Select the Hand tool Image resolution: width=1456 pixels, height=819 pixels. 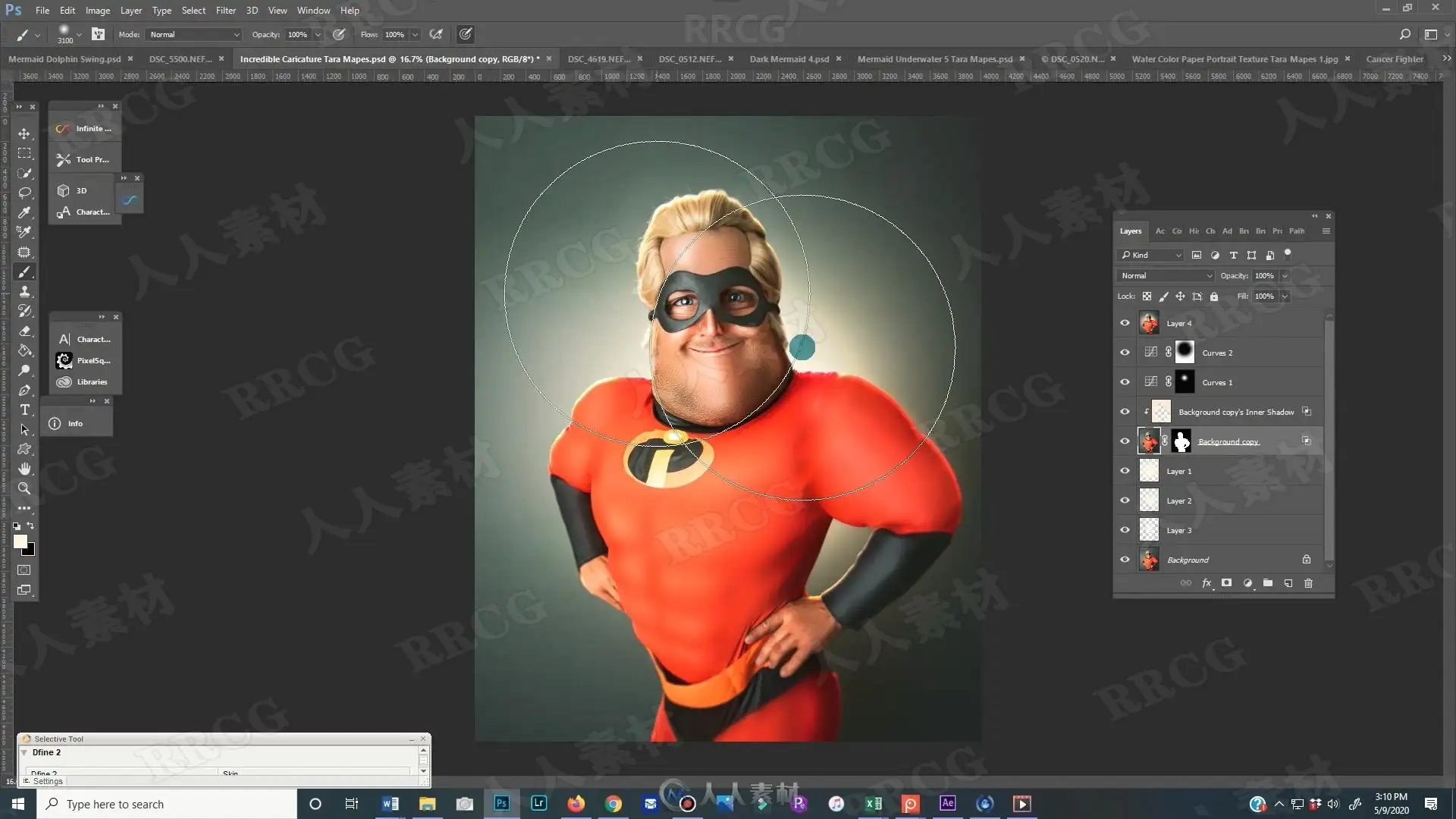tap(24, 469)
